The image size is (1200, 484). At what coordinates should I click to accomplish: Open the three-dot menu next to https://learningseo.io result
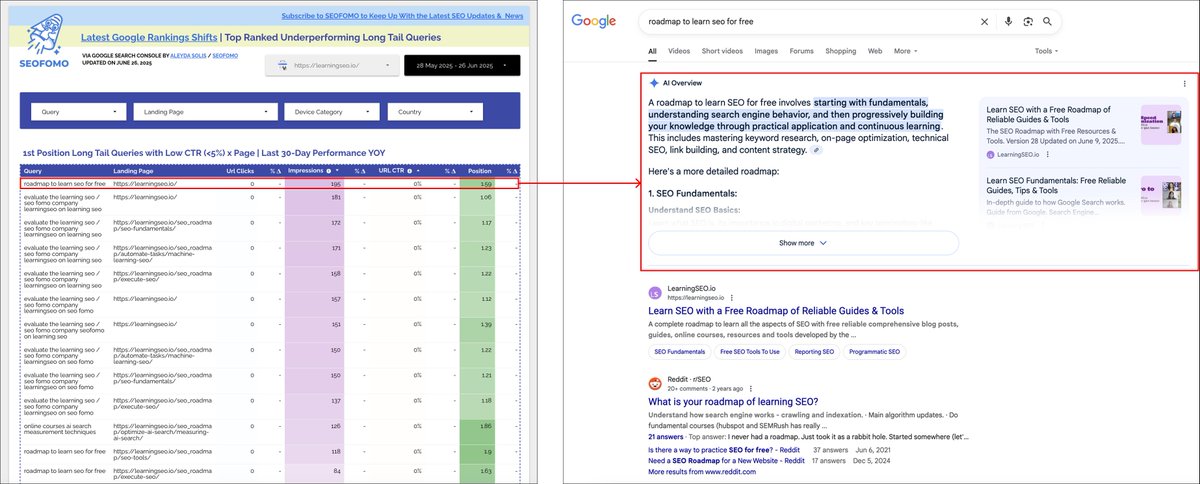click(731, 297)
